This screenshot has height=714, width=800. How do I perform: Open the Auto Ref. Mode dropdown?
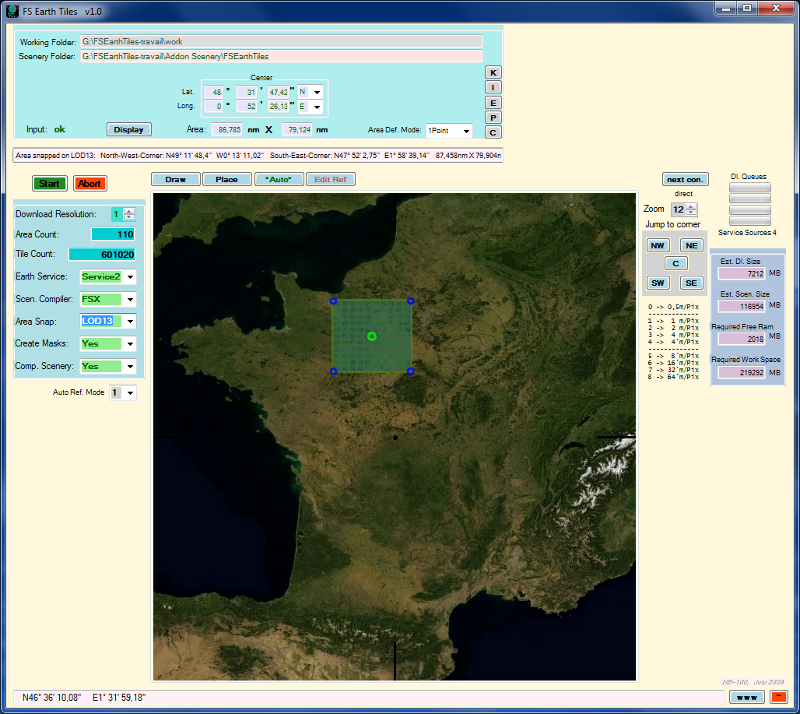[130, 393]
